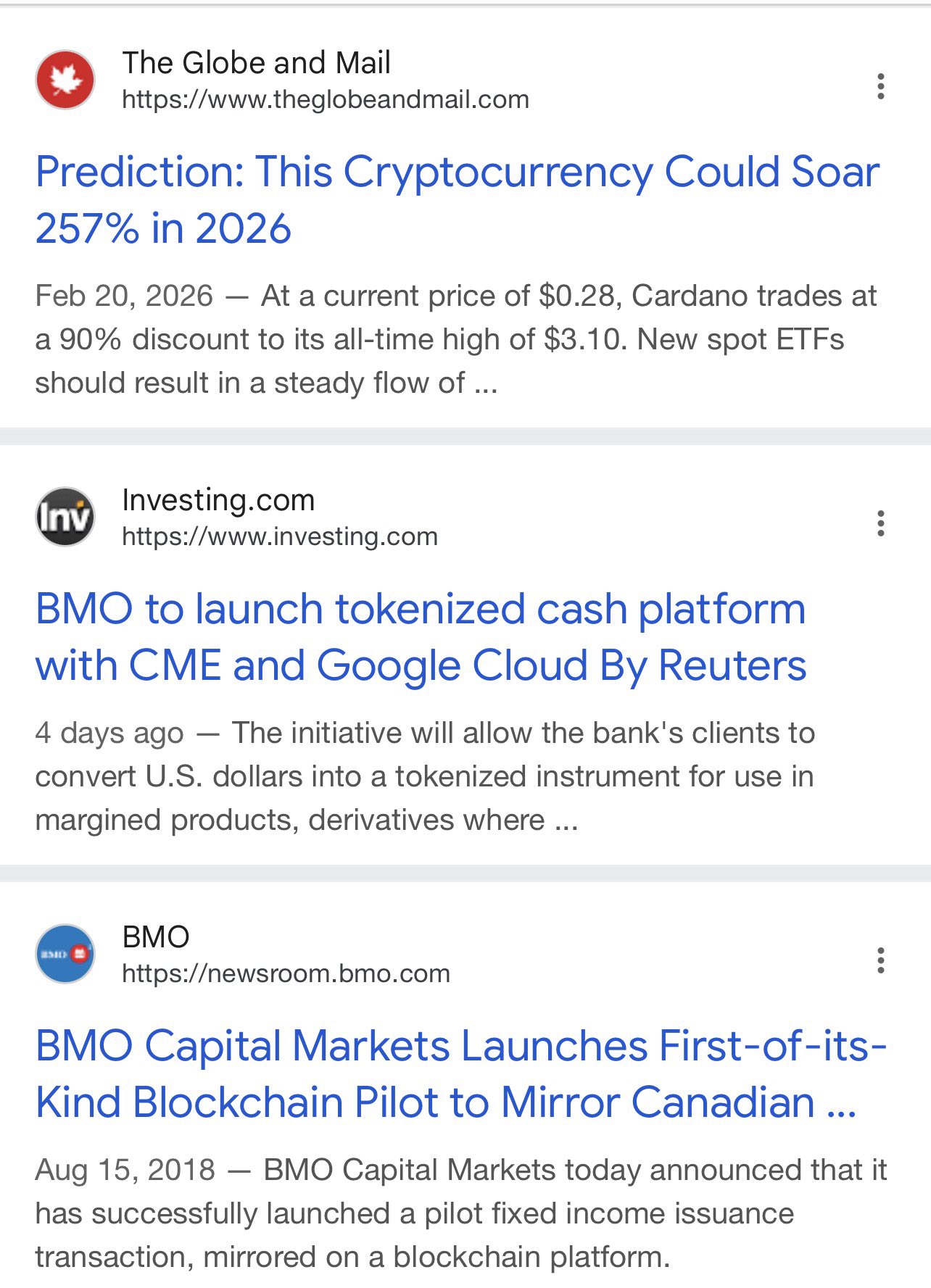Tap the theglobeandmail.com URL
This screenshot has height=1288, width=931.
point(326,100)
